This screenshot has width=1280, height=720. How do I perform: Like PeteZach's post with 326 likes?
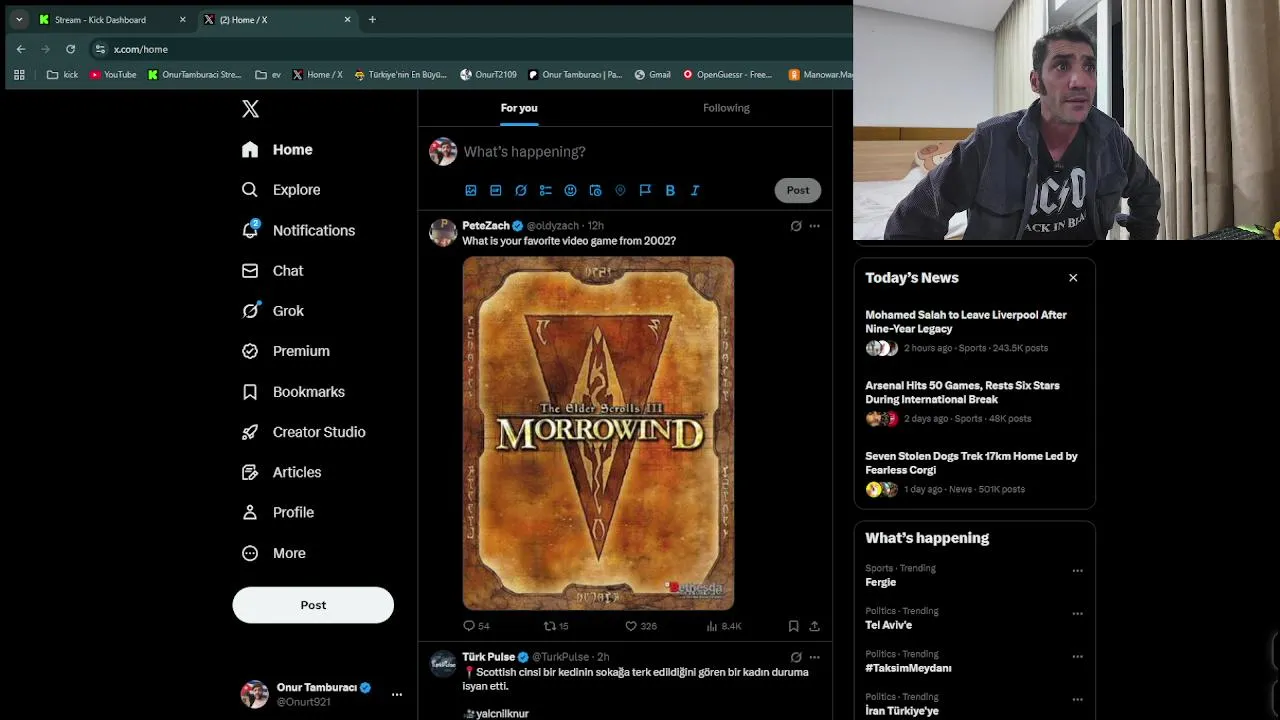641,626
